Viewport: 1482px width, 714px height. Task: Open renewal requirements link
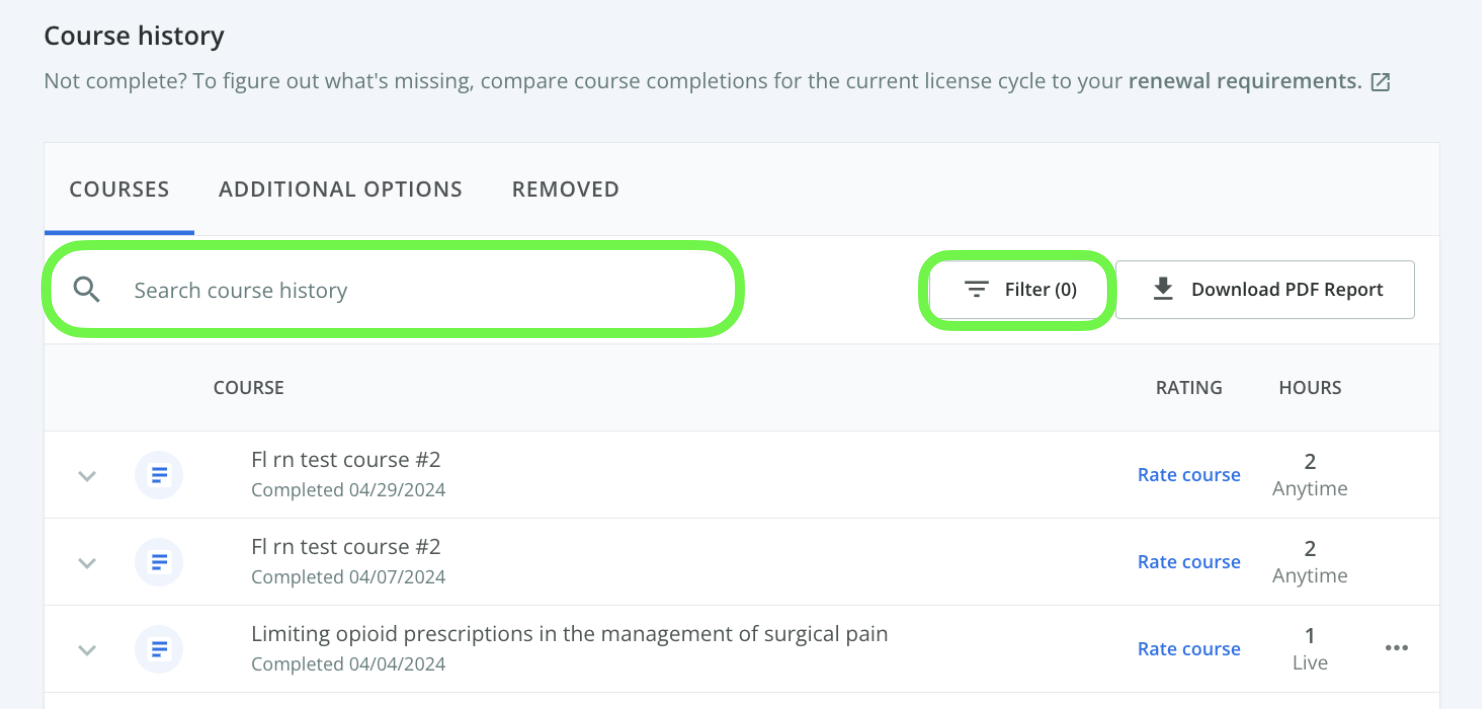[x=1245, y=81]
